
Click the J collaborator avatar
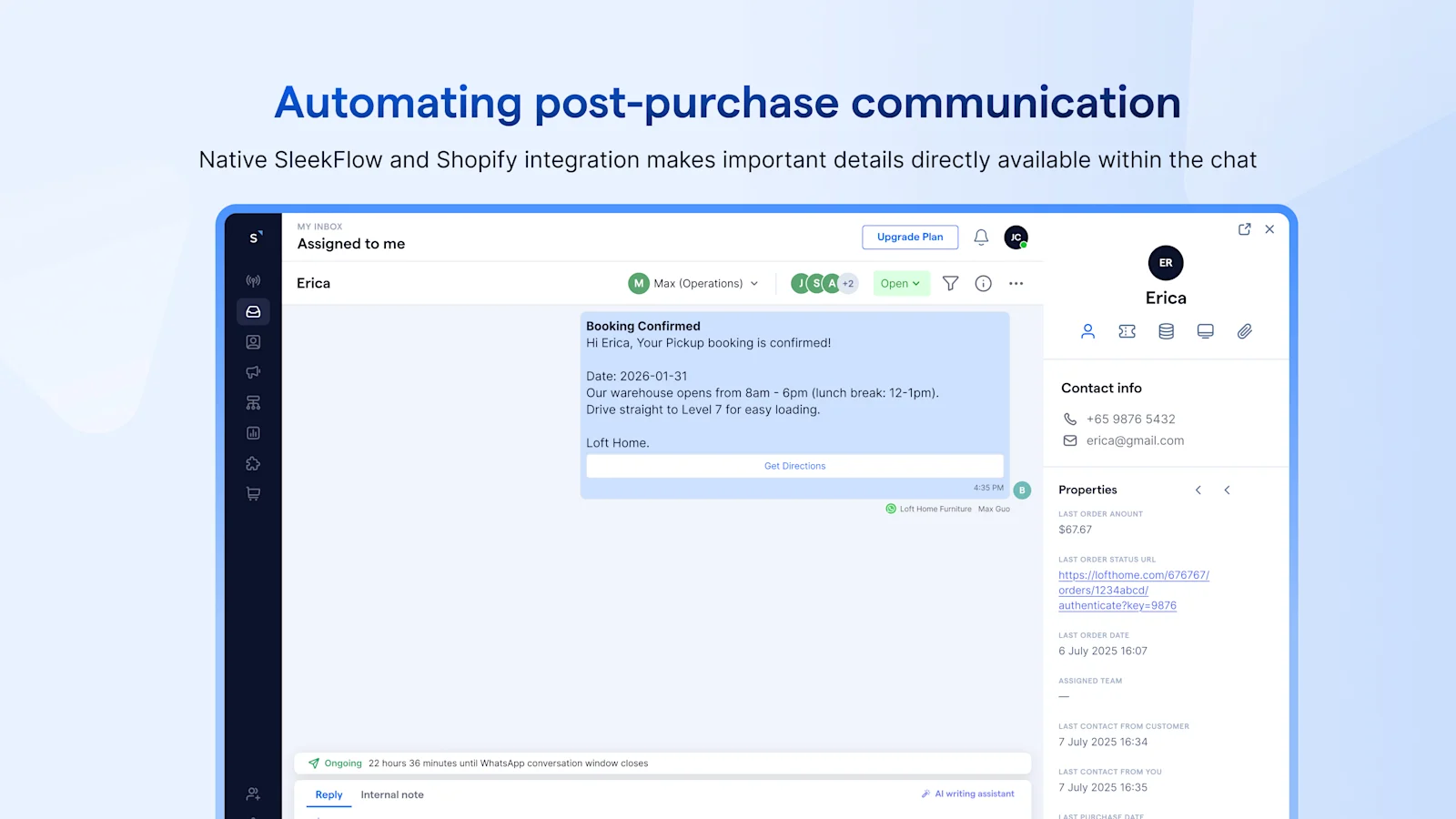coord(800,283)
